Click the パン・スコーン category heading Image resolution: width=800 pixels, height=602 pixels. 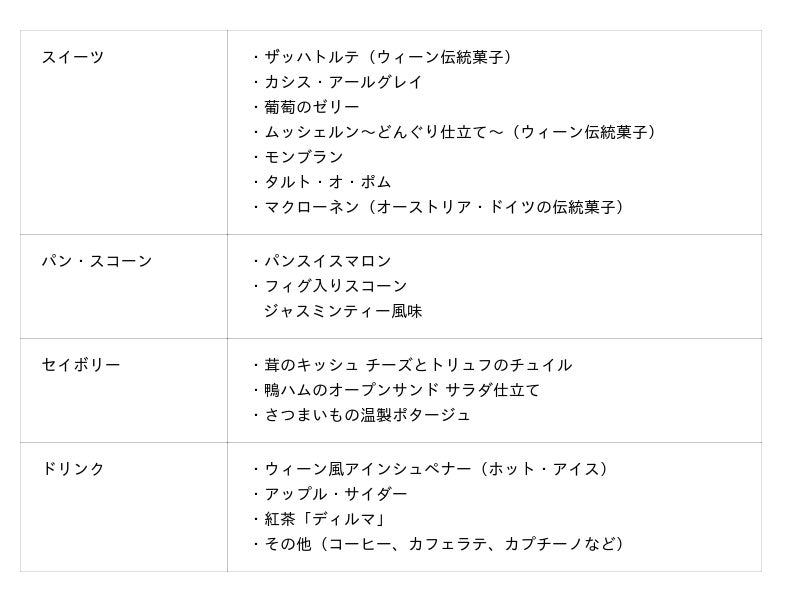click(x=97, y=261)
